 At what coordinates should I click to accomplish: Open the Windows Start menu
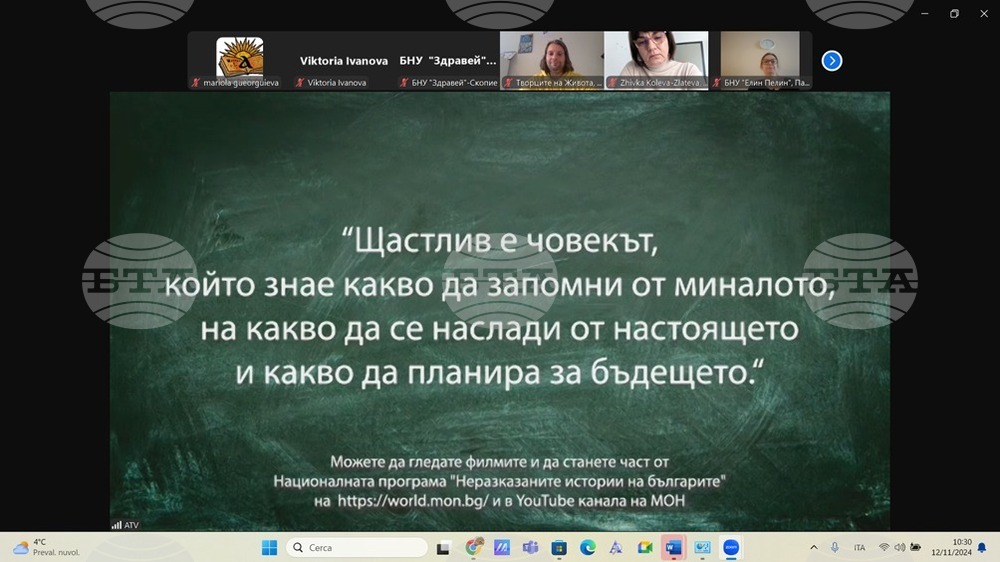269,547
